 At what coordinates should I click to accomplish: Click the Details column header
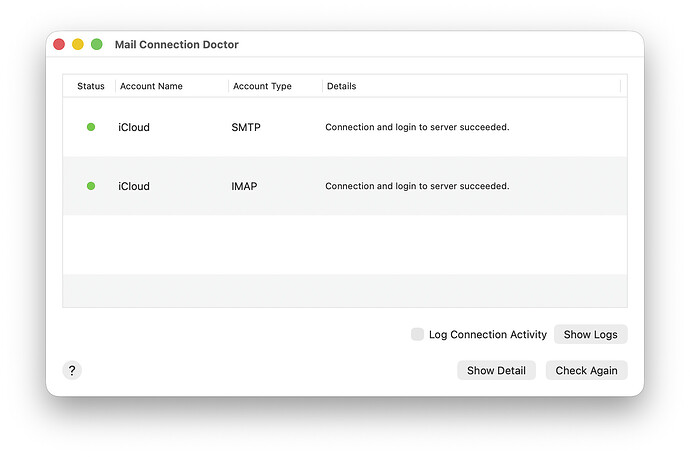coord(341,86)
